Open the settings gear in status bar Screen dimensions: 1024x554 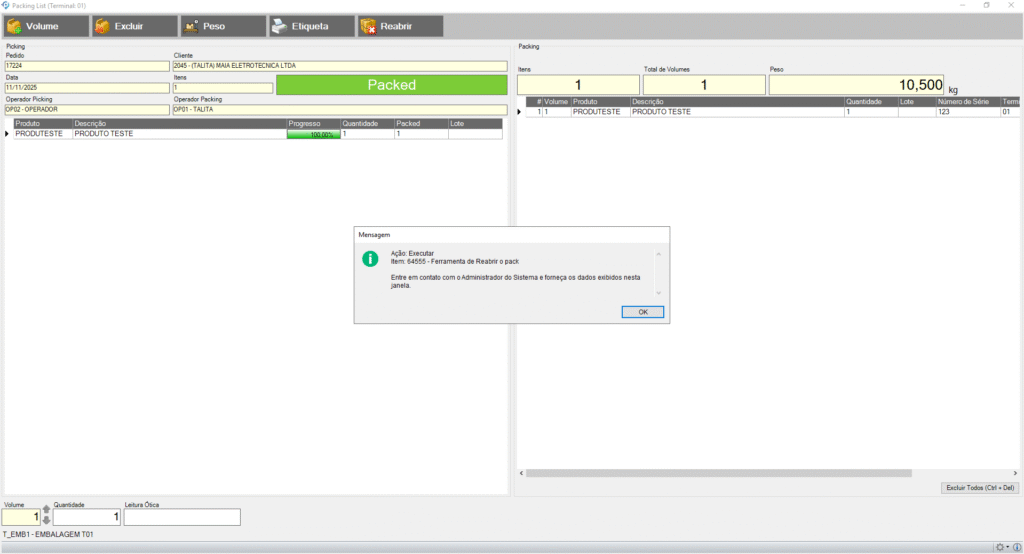pos(1000,547)
